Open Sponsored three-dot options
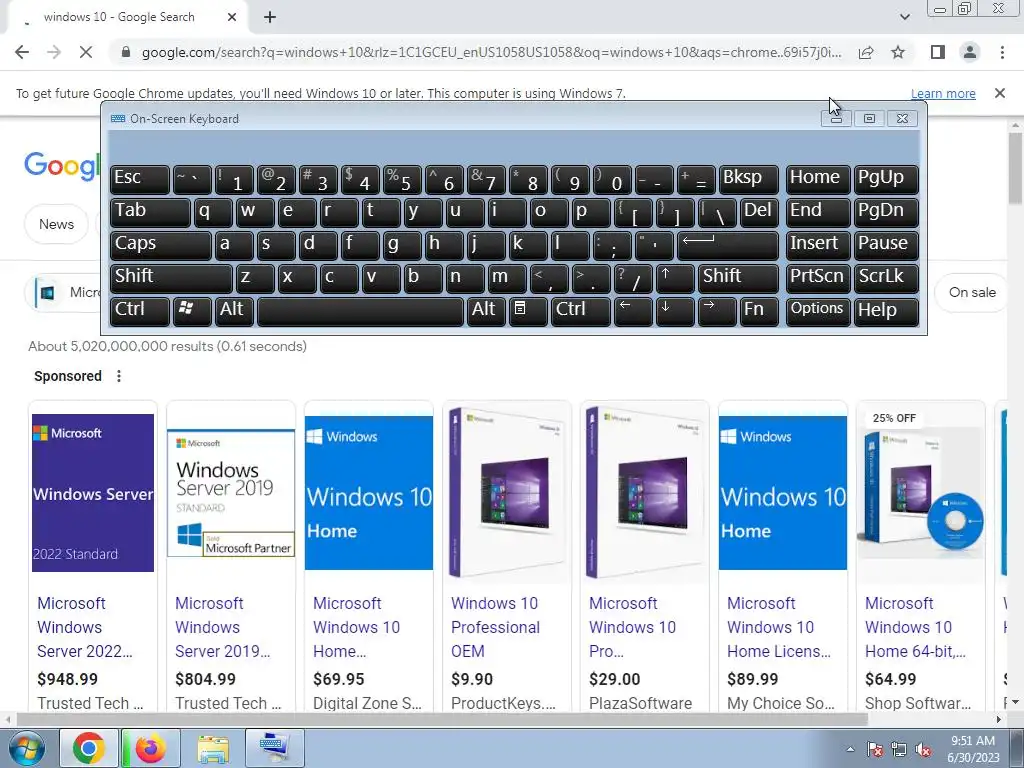The height and width of the screenshot is (768, 1024). (119, 376)
